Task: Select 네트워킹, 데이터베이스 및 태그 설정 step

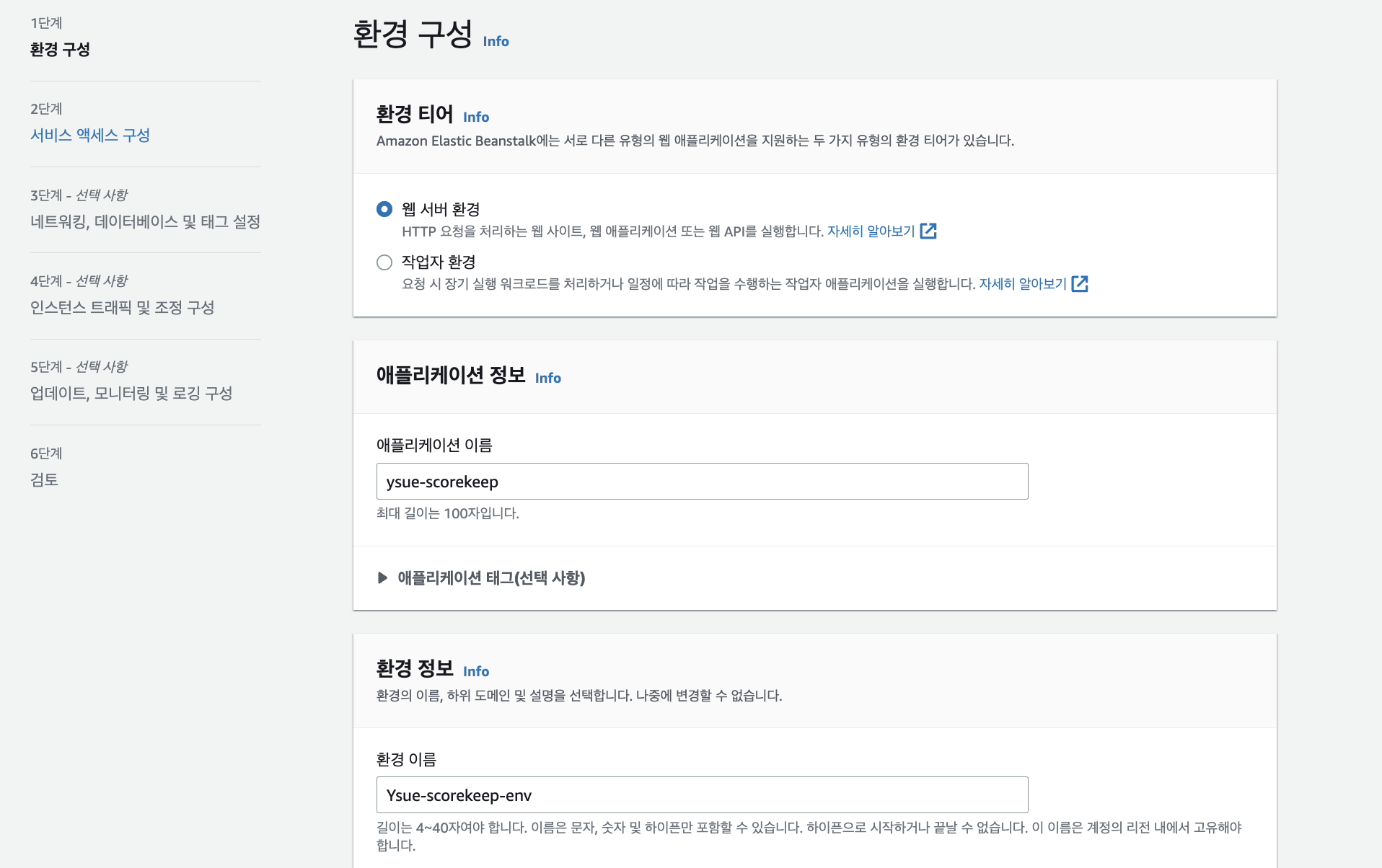Action: coord(145,222)
